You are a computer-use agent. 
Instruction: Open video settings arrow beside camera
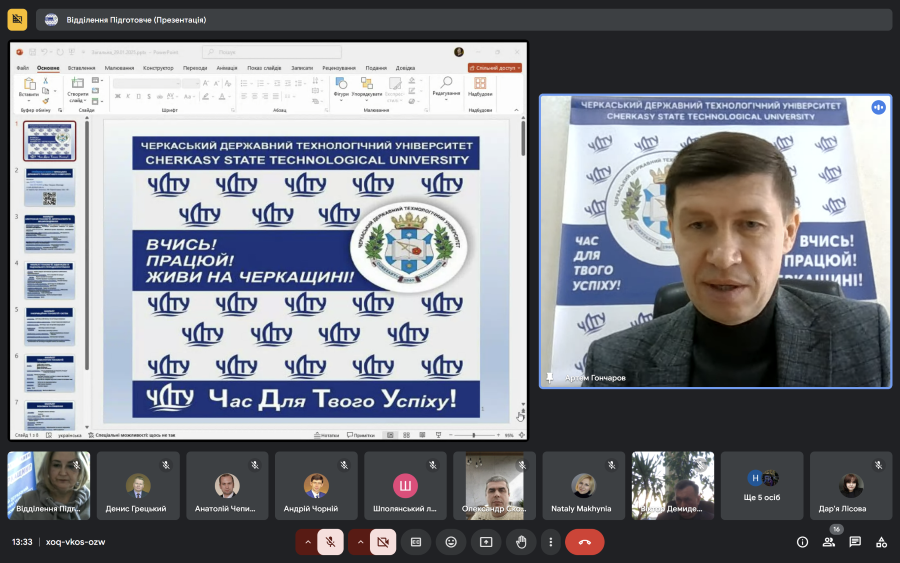tap(359, 542)
